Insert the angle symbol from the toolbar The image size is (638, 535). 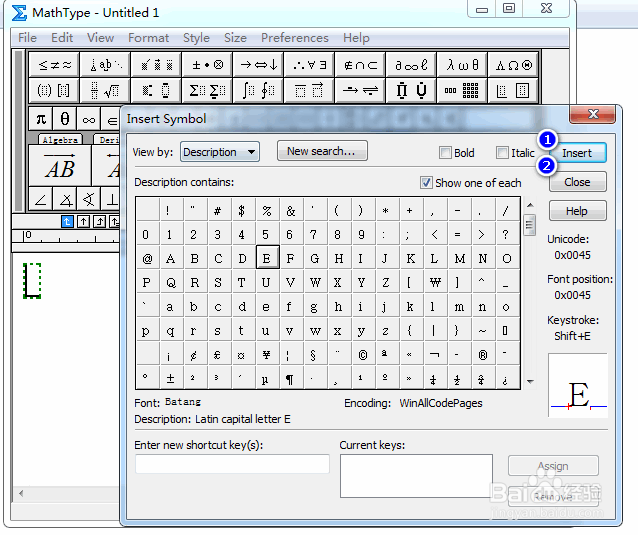[41, 199]
